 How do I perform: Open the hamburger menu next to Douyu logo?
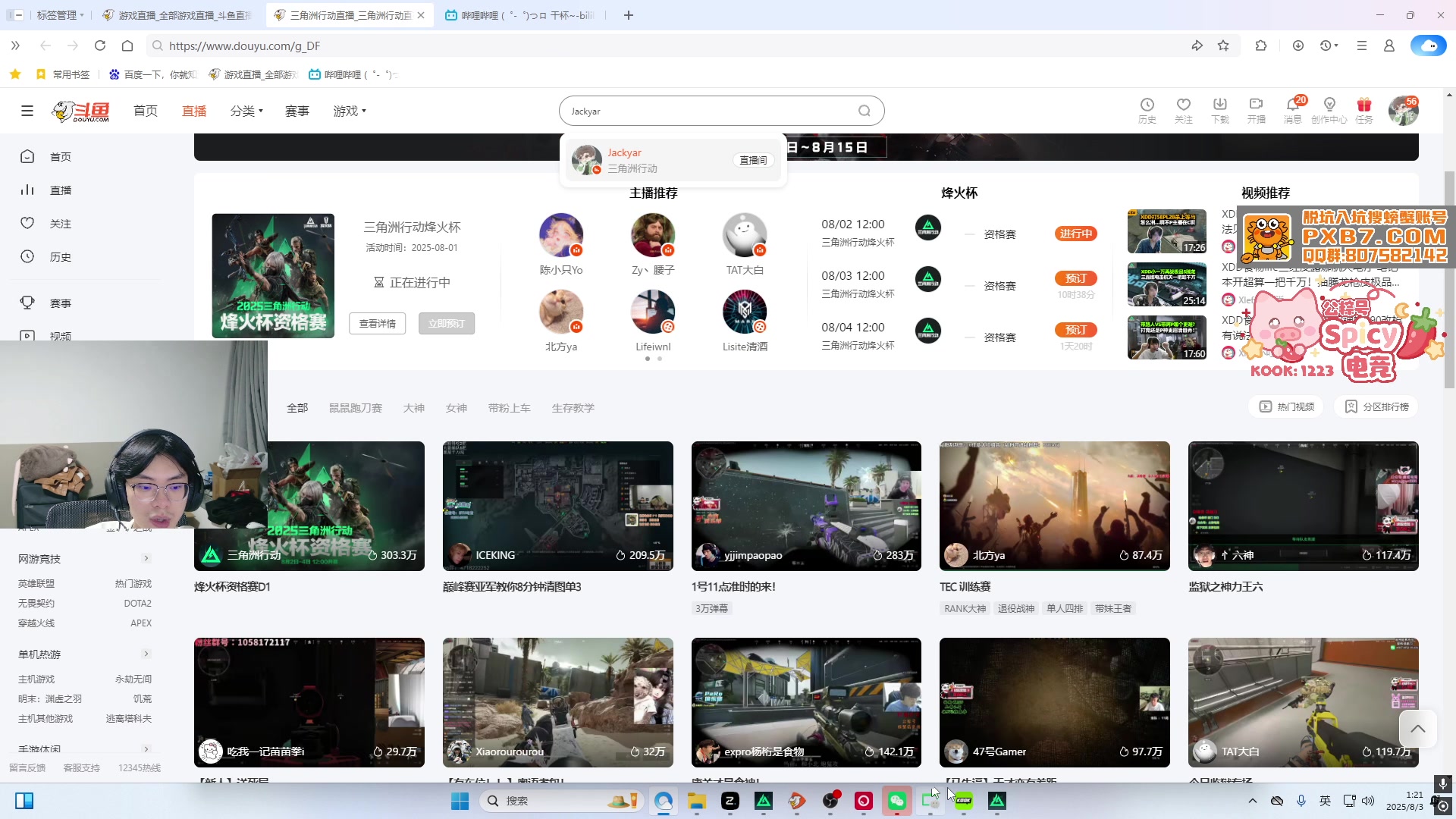[27, 111]
